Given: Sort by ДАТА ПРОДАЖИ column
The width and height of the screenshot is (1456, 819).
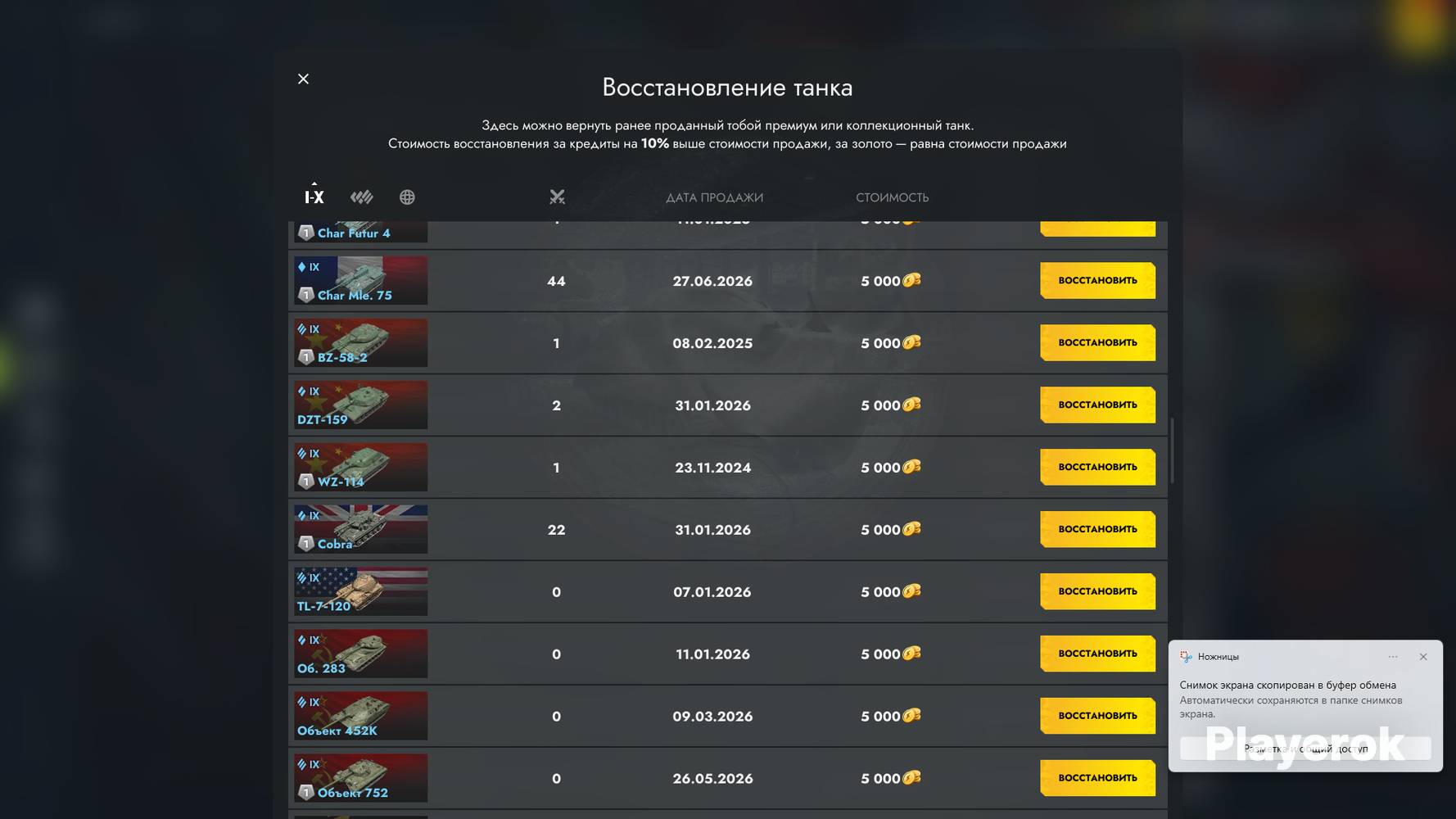Looking at the screenshot, I should [x=714, y=197].
